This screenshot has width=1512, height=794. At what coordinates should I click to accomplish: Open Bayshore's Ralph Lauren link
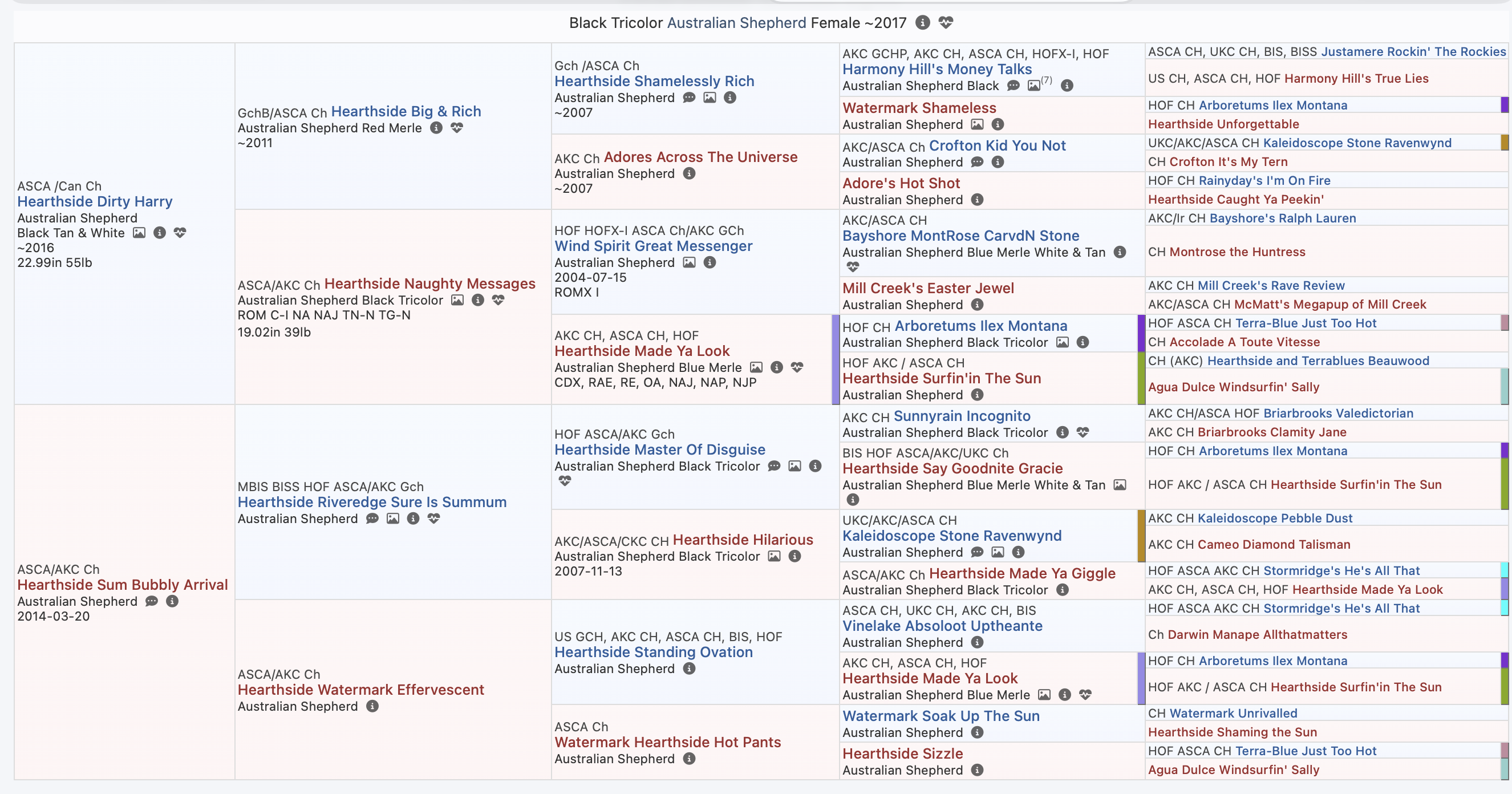pos(1283,218)
